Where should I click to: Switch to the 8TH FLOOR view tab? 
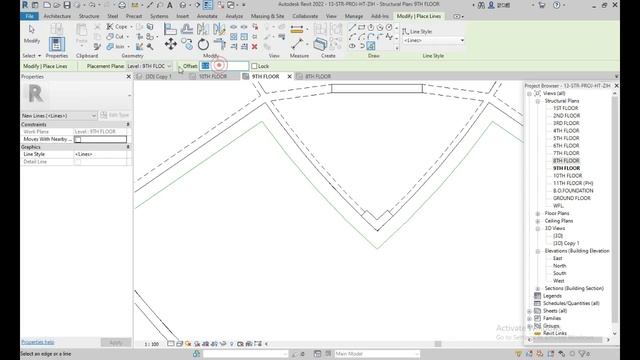point(318,76)
